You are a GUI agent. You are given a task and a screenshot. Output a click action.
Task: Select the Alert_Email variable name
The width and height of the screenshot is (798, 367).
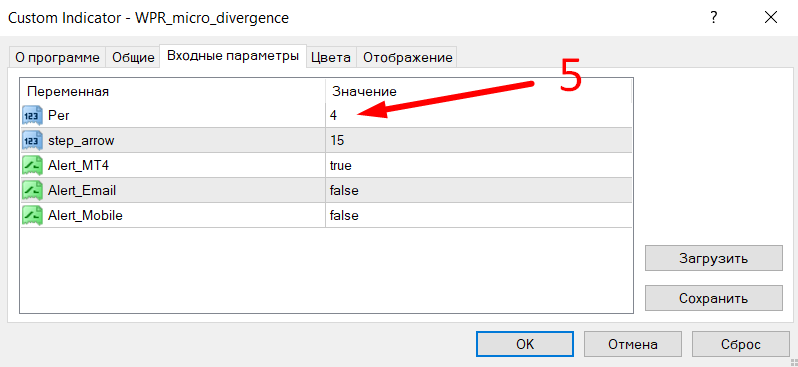click(x=82, y=191)
